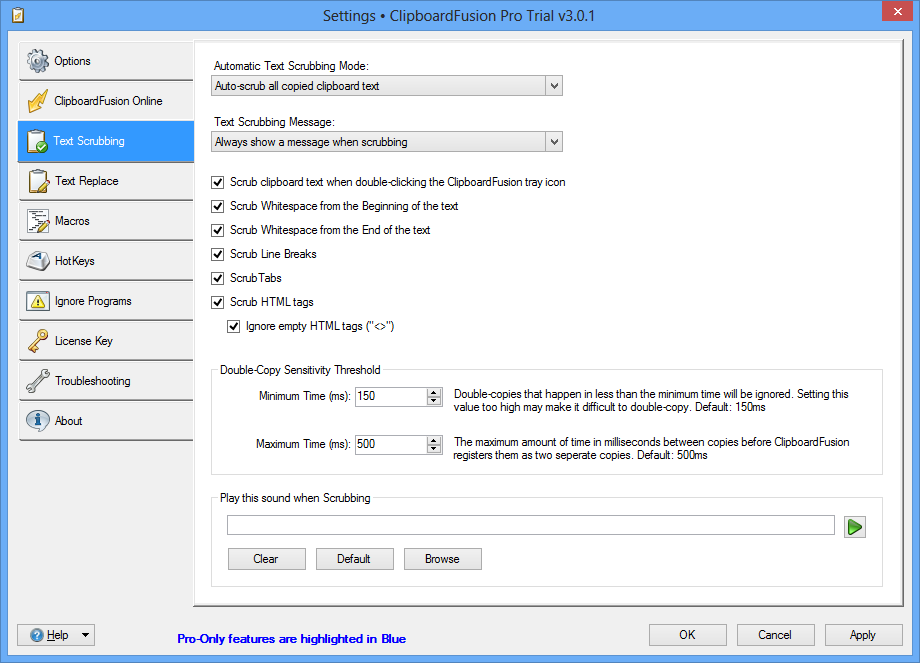Click the License Key golden key icon

pos(38,341)
